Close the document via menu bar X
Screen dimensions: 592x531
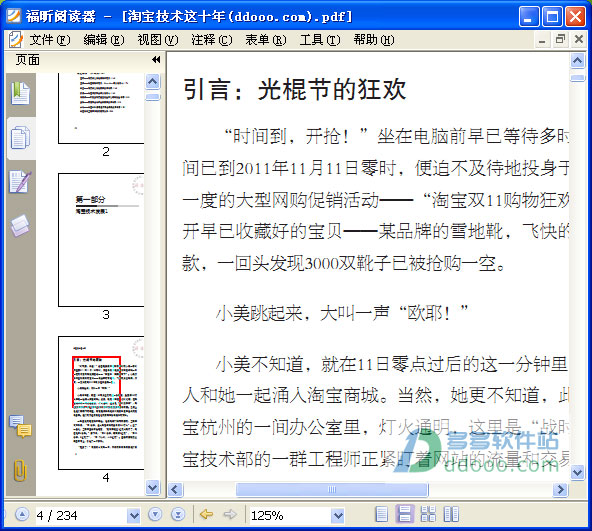point(578,39)
